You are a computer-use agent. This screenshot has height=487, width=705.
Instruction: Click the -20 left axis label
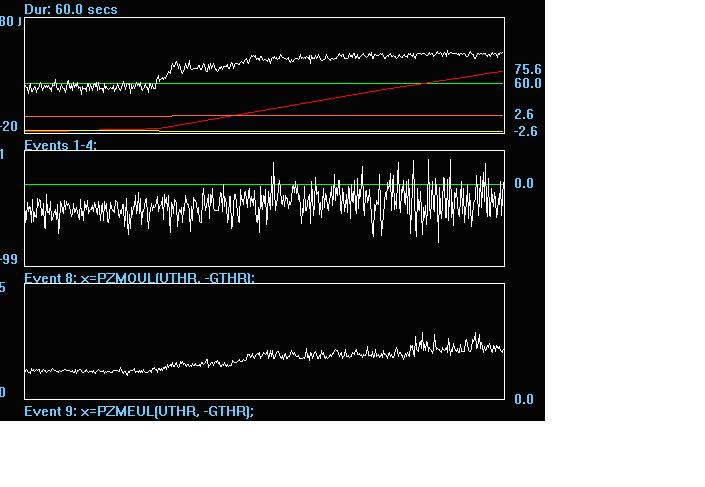click(9, 126)
